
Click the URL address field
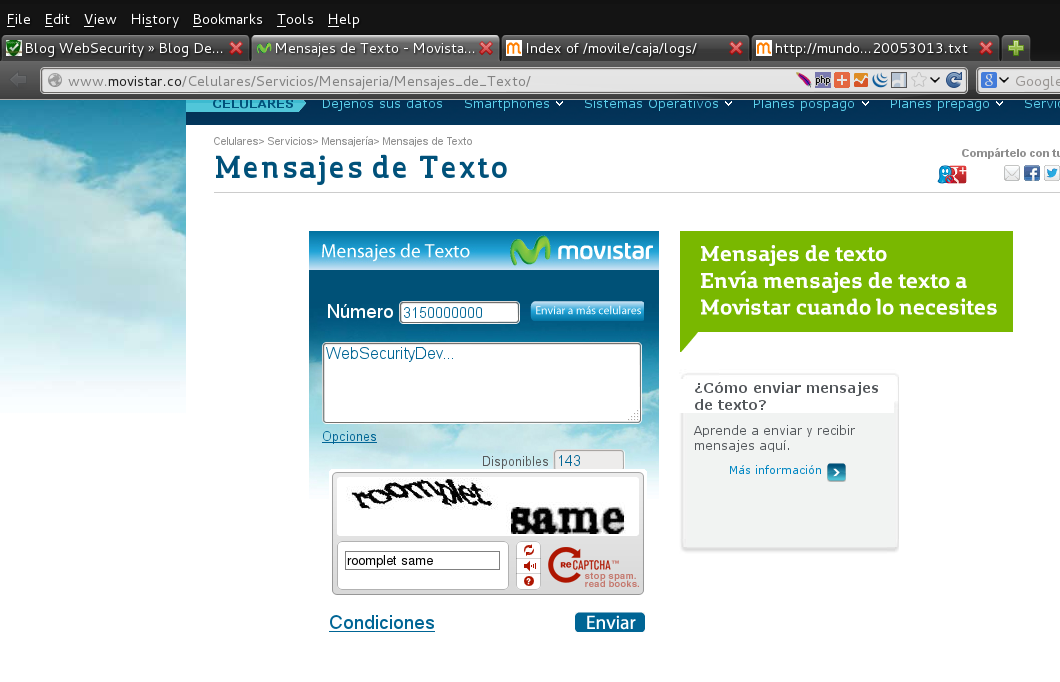coord(426,80)
